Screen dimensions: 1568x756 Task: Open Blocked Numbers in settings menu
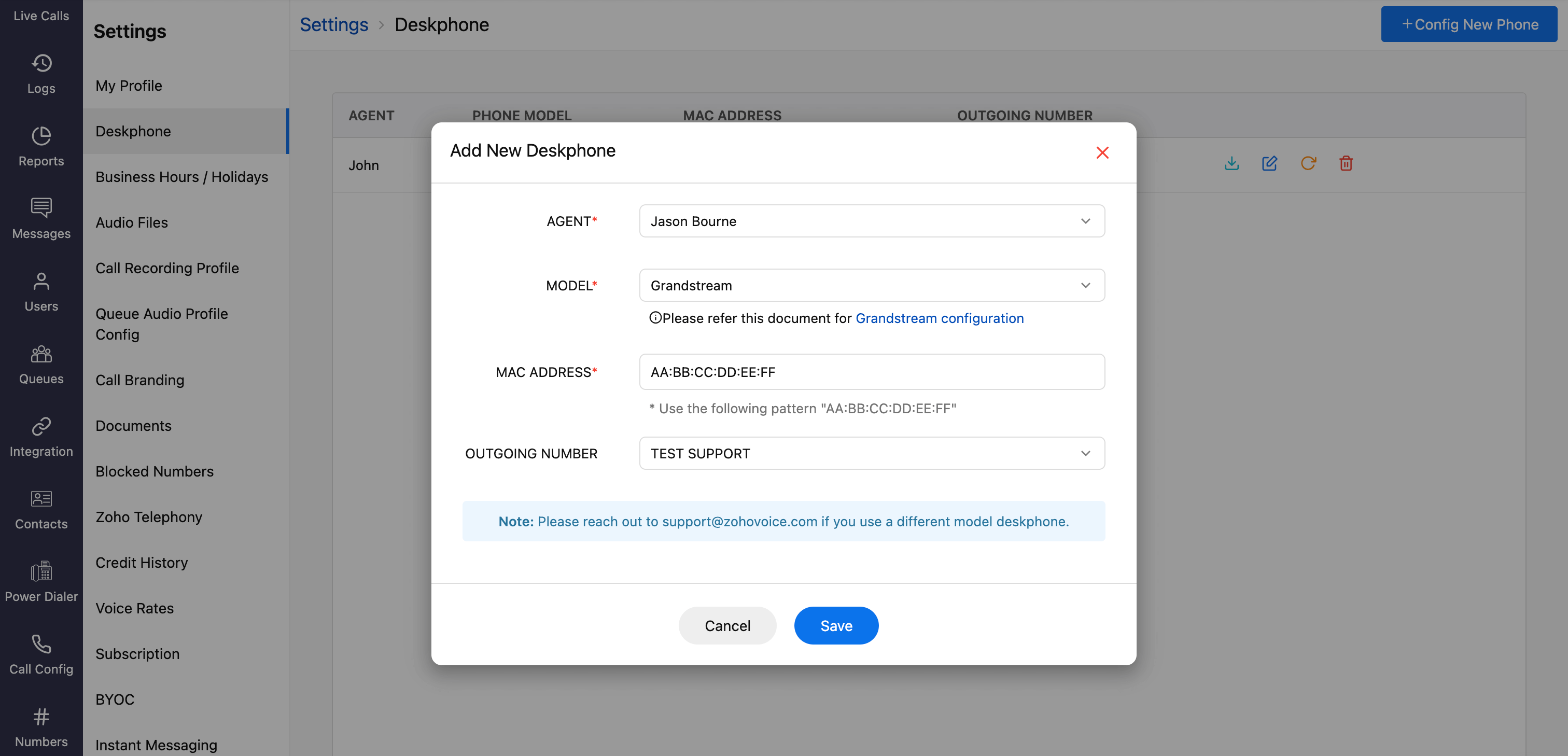[x=154, y=471]
